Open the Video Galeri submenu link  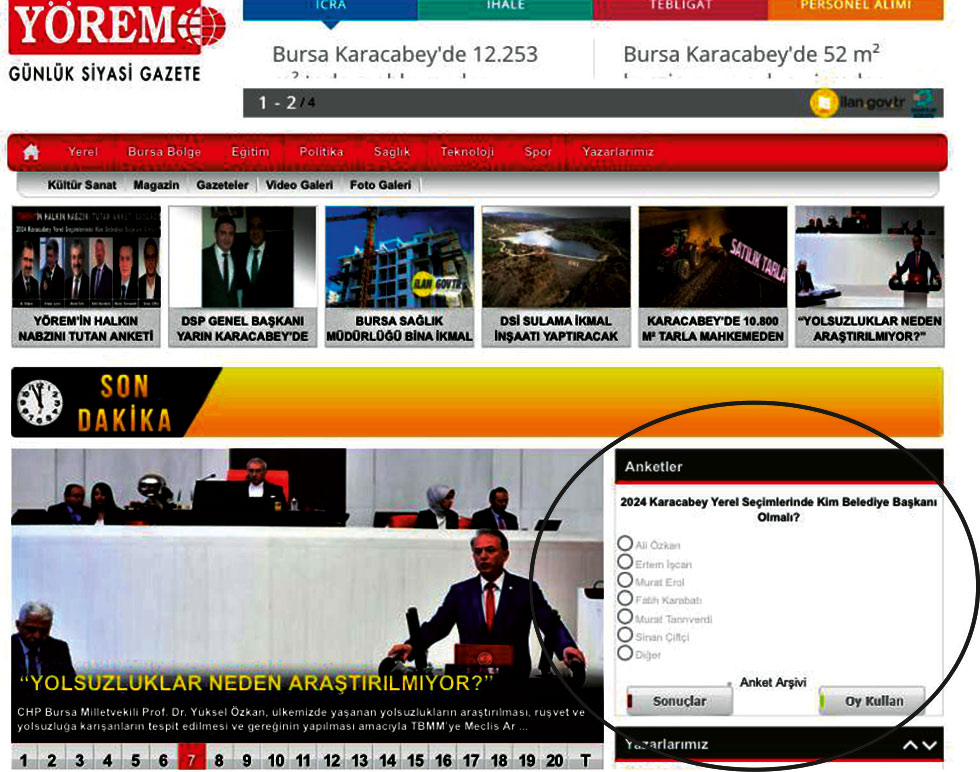tap(299, 185)
